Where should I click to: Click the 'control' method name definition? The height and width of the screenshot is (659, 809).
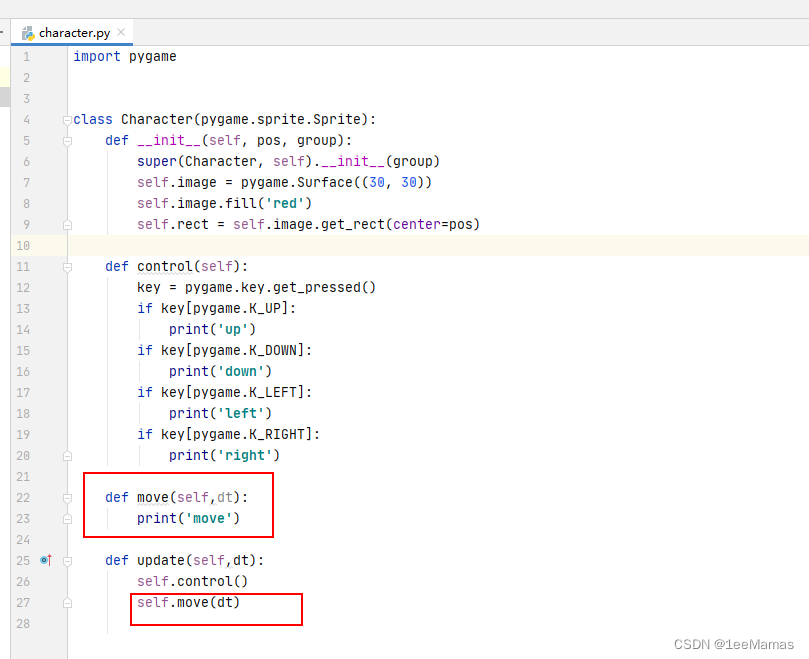165,267
